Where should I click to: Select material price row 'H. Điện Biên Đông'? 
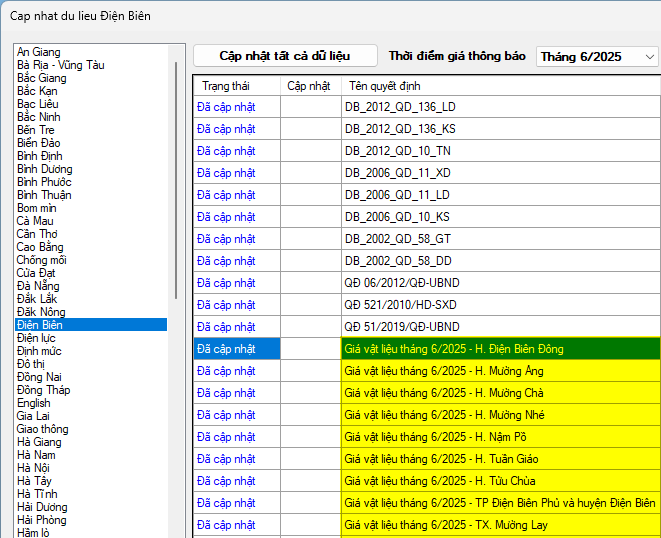pos(427,349)
